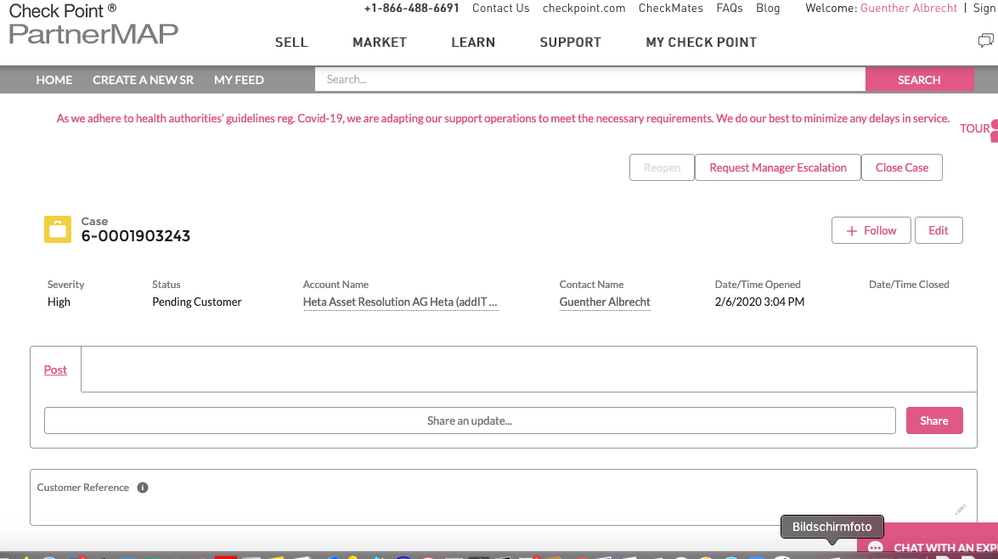998x559 pixels.
Task: Open the CheckMates link
Action: point(671,8)
